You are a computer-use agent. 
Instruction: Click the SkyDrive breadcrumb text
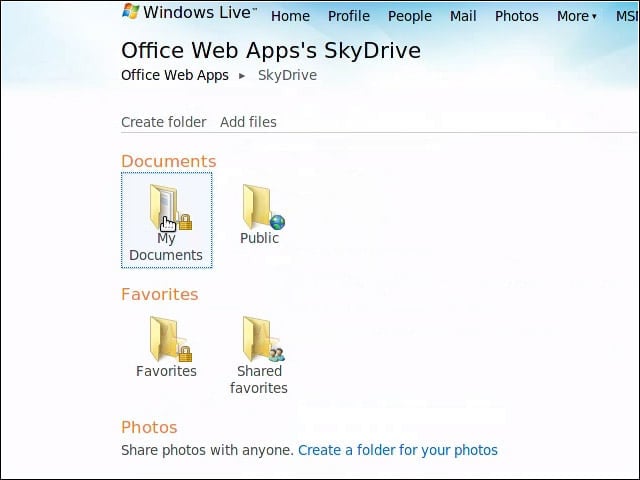pyautogui.click(x=287, y=75)
